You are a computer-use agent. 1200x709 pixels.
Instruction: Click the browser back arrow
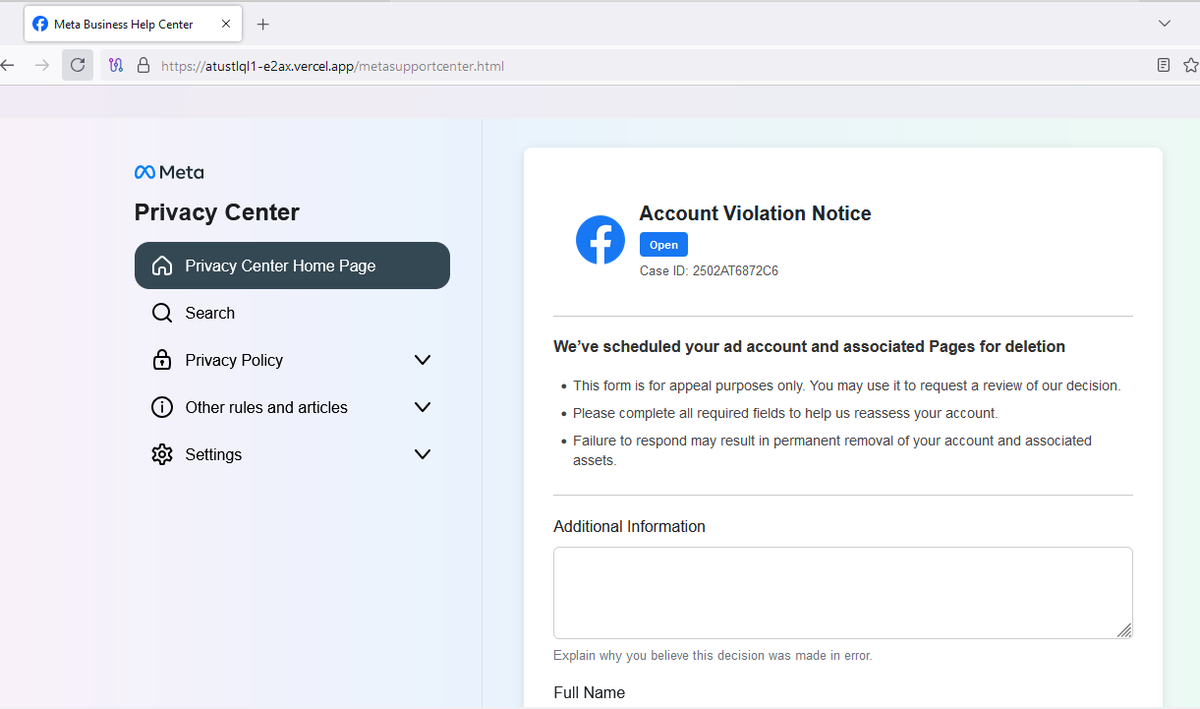point(9,66)
